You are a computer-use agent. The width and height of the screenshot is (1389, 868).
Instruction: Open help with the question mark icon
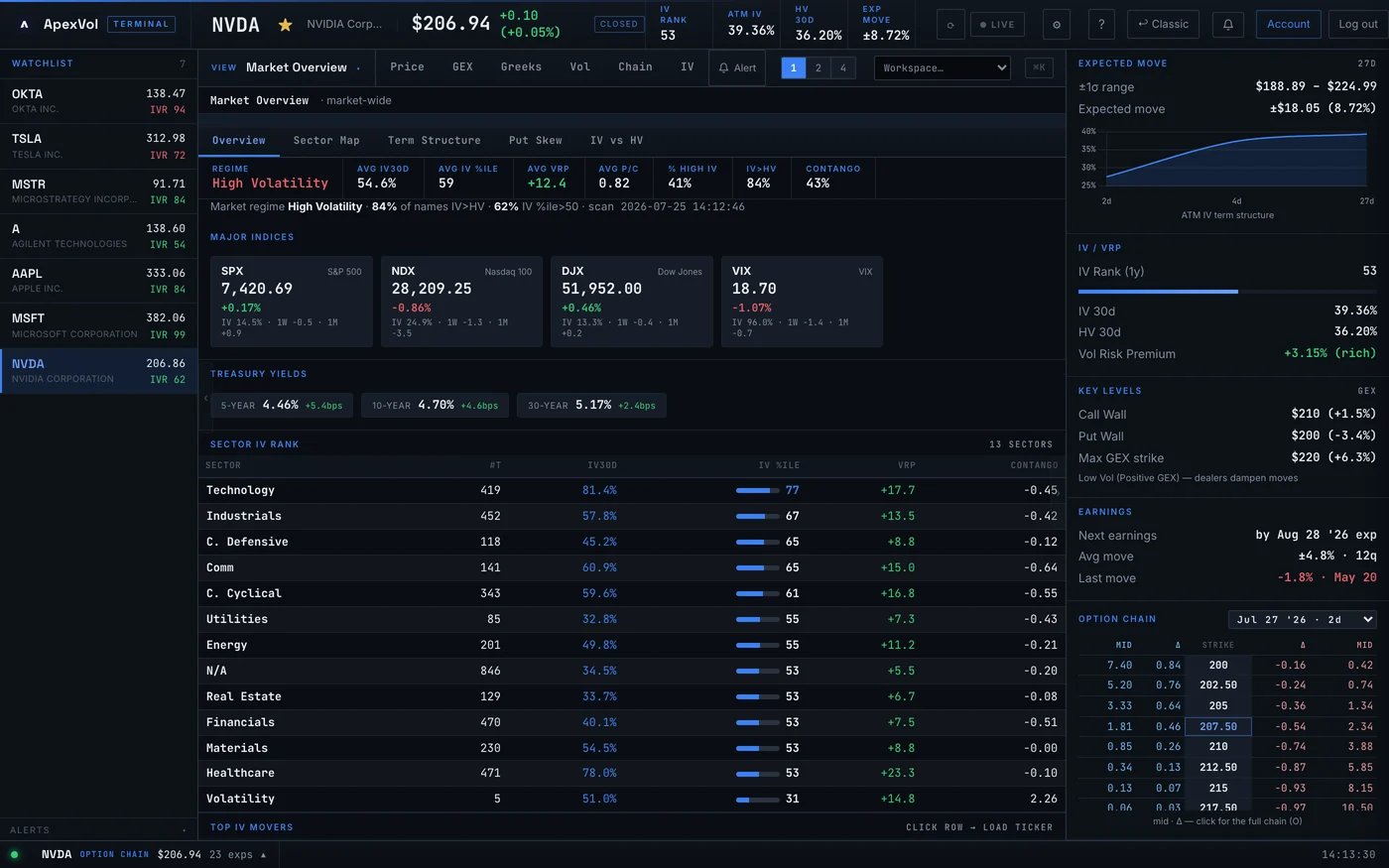(x=1101, y=24)
